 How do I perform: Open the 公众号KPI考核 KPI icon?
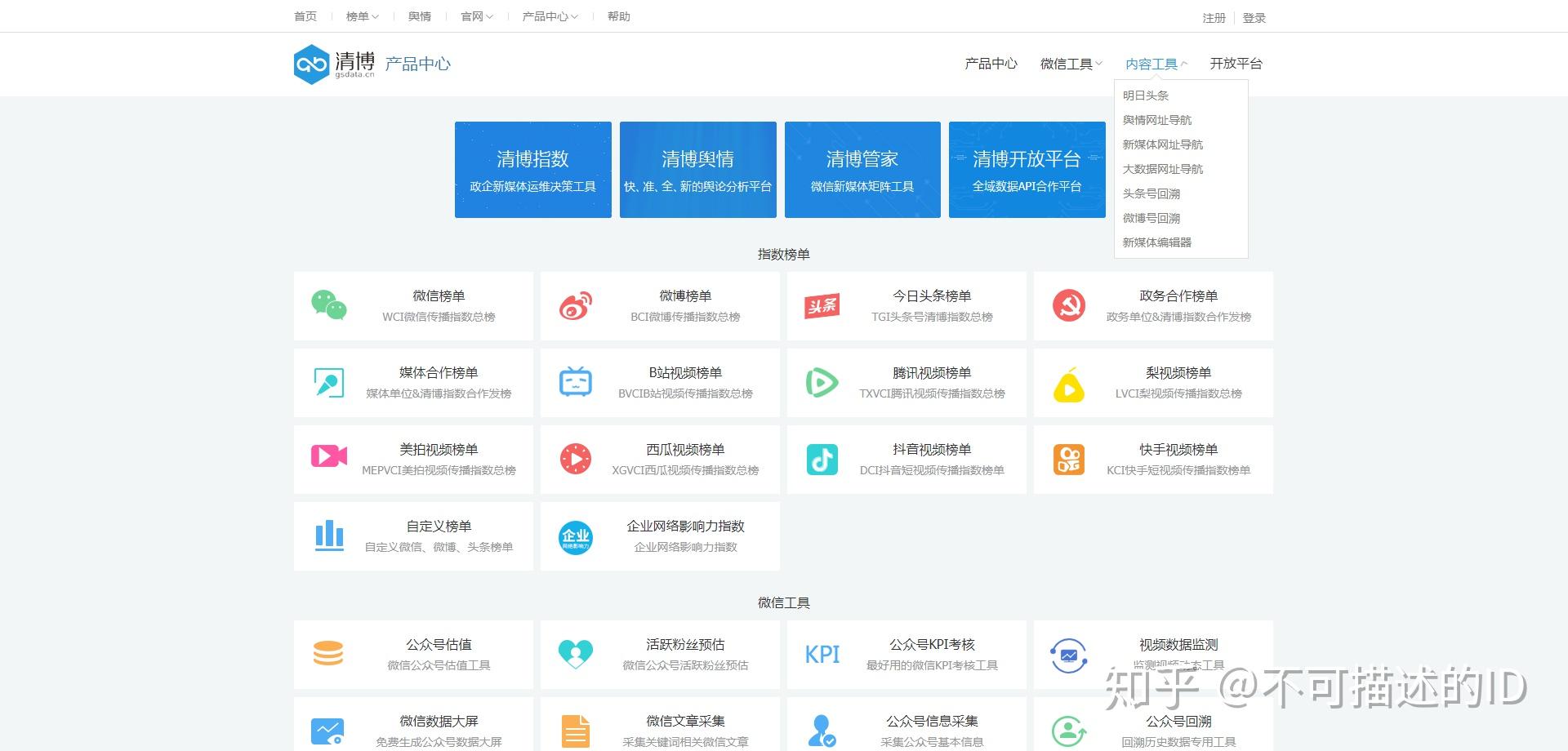coord(822,655)
